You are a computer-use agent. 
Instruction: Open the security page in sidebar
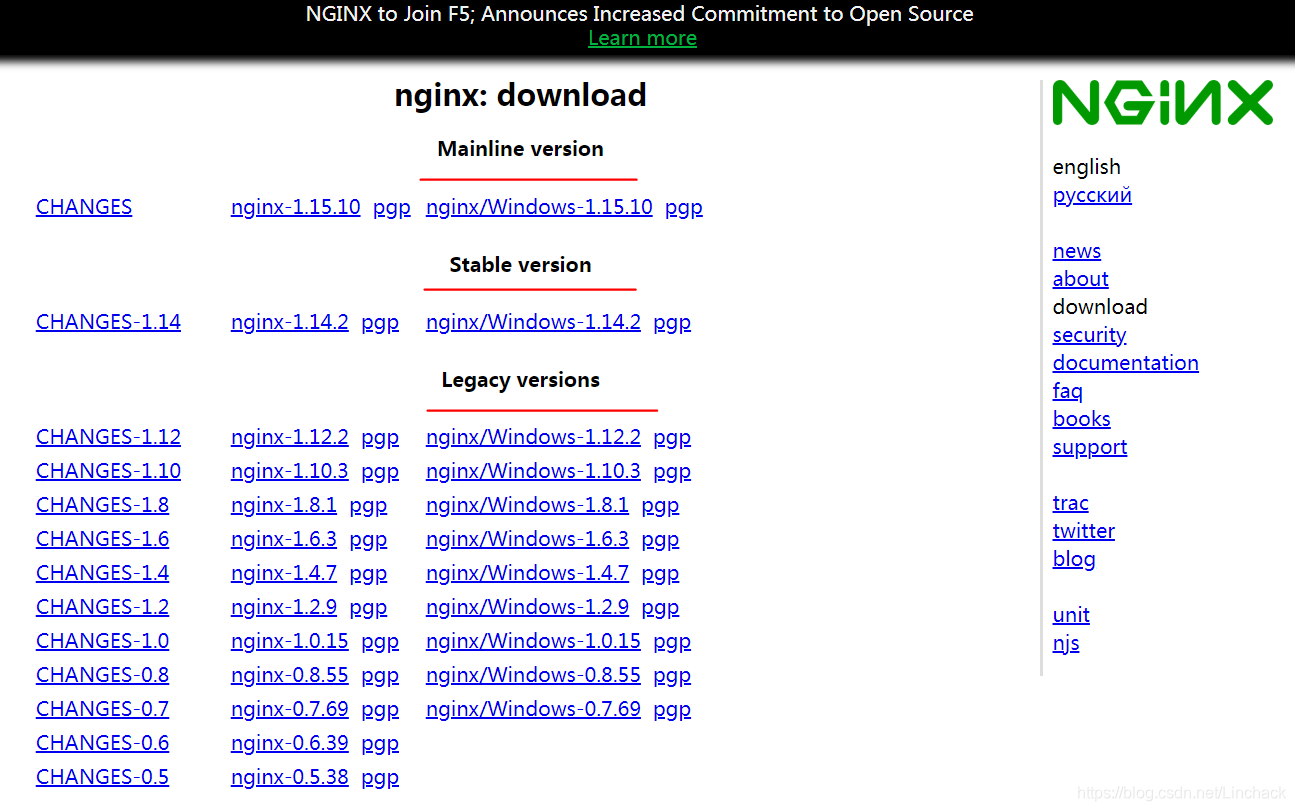[1089, 335]
